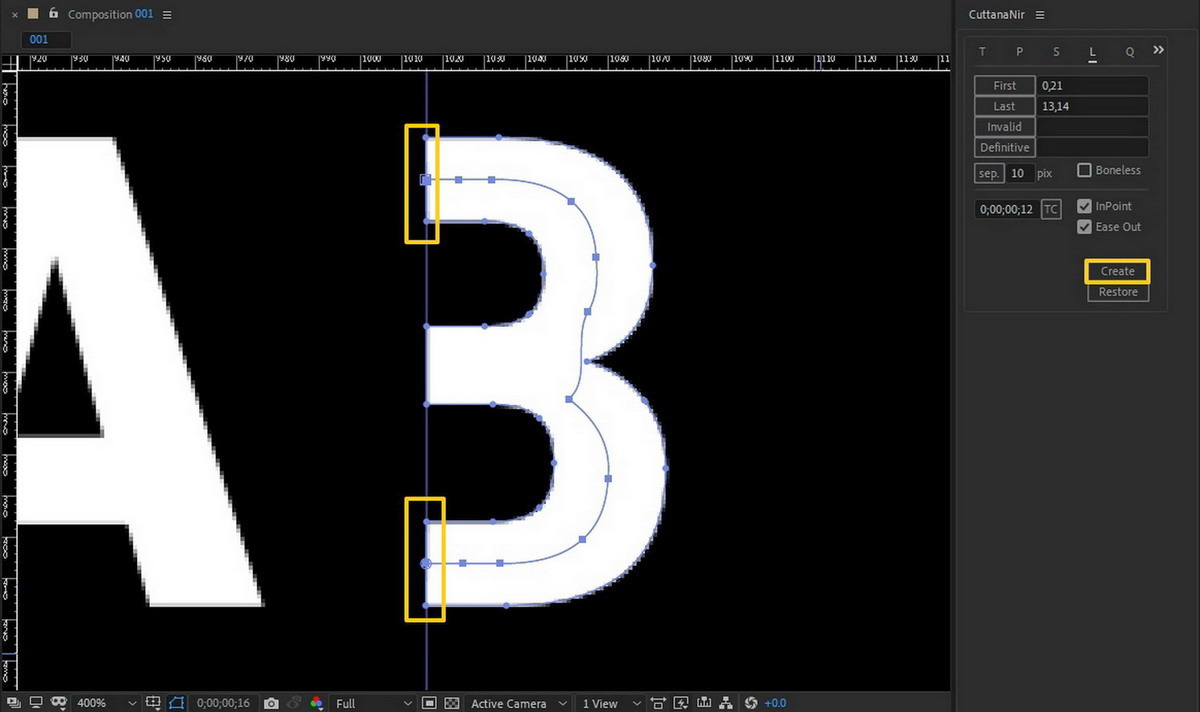
Task: Open the Active Camera dropdown
Action: pyautogui.click(x=519, y=703)
